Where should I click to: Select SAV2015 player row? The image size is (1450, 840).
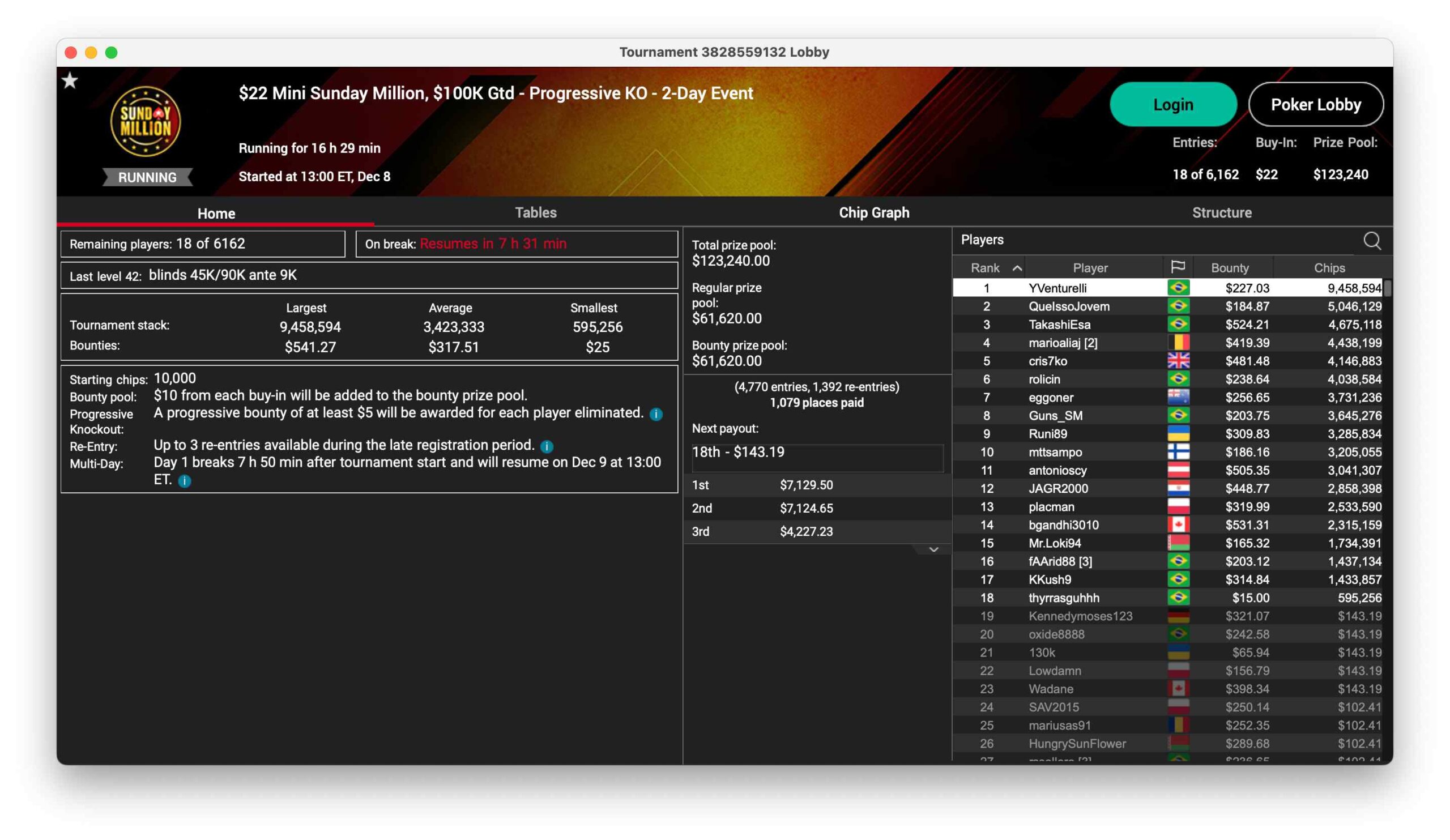point(1167,706)
